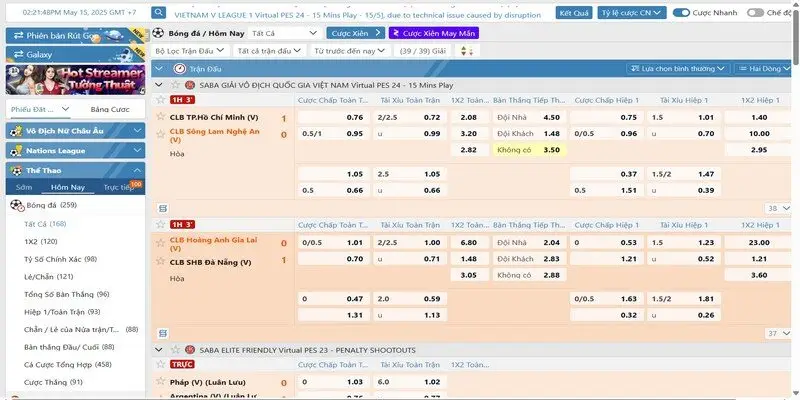
Task: Star the Pháp (V) penalty shootout match
Action: point(162,382)
